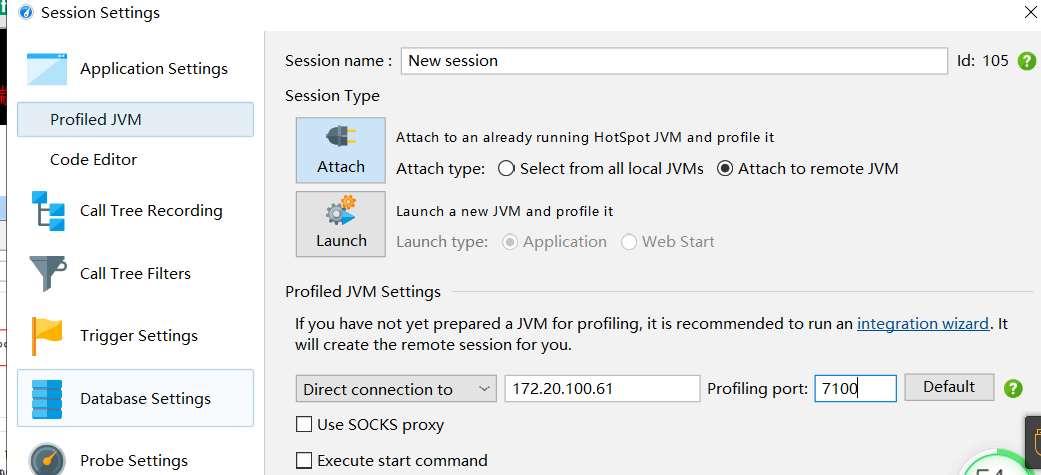Click the Session name text field

coord(674,61)
